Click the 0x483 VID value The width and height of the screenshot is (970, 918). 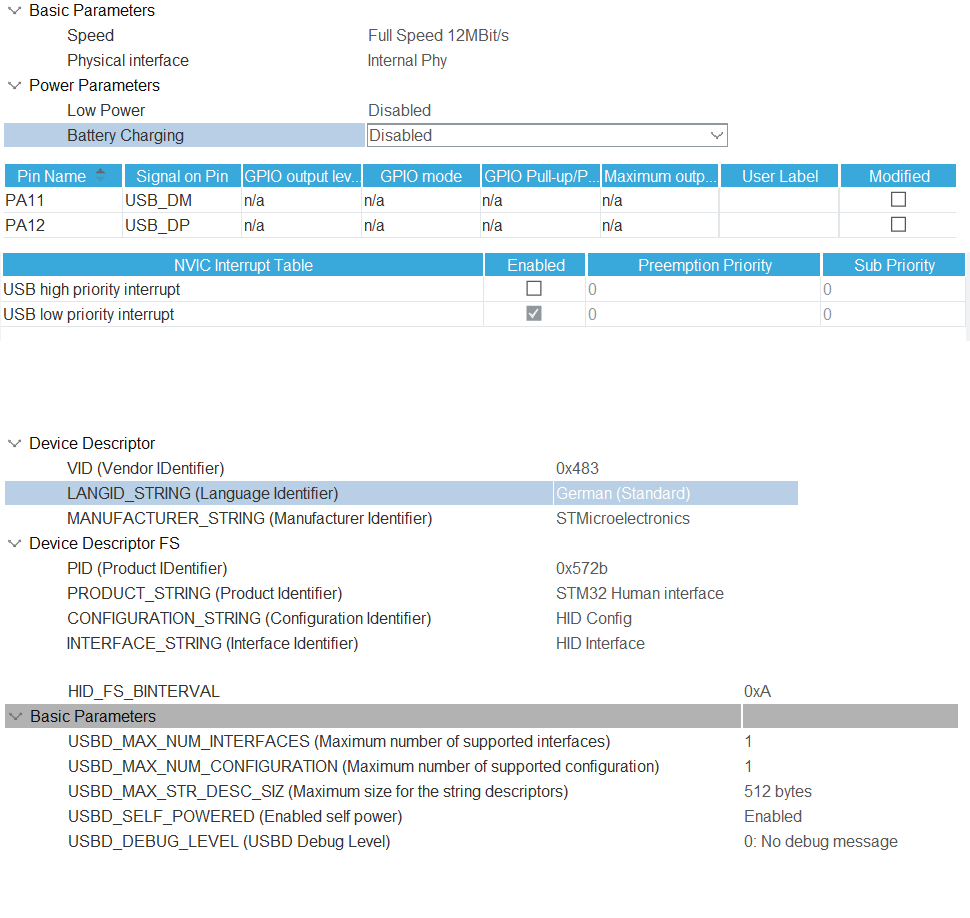(x=577, y=468)
